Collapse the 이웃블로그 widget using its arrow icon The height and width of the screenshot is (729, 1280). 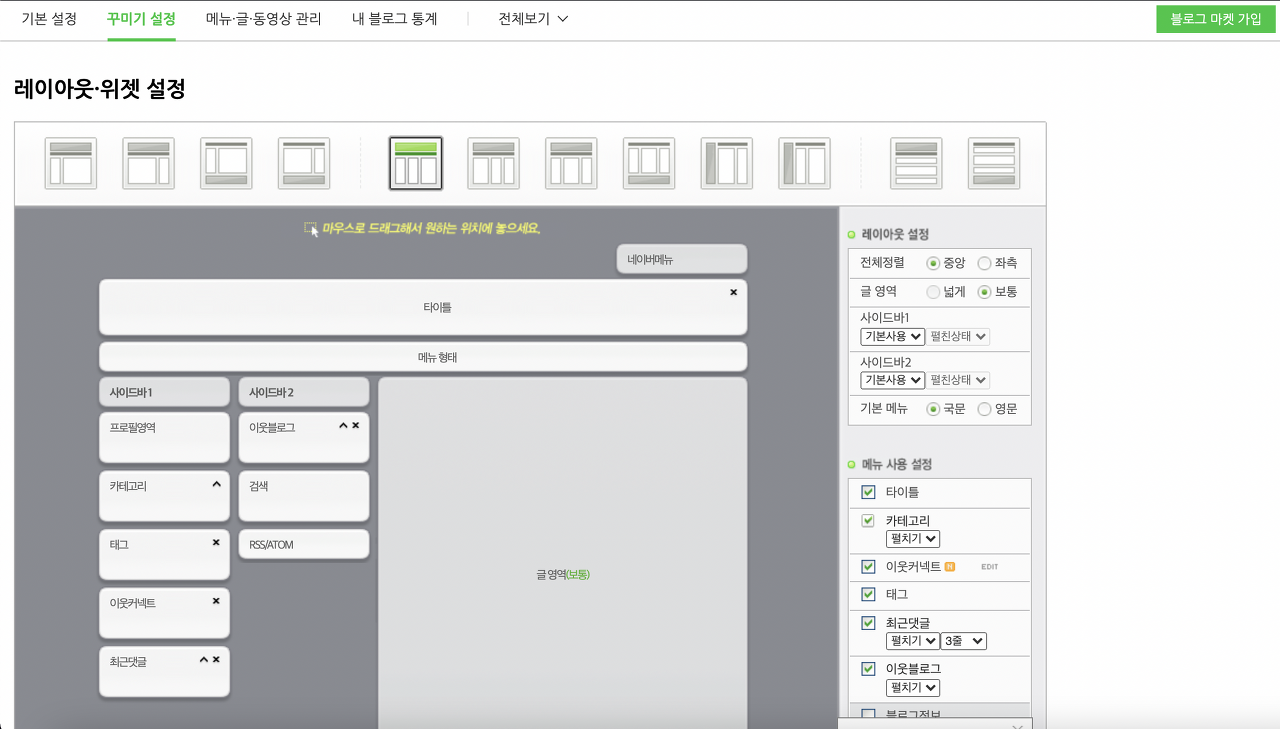coord(343,425)
